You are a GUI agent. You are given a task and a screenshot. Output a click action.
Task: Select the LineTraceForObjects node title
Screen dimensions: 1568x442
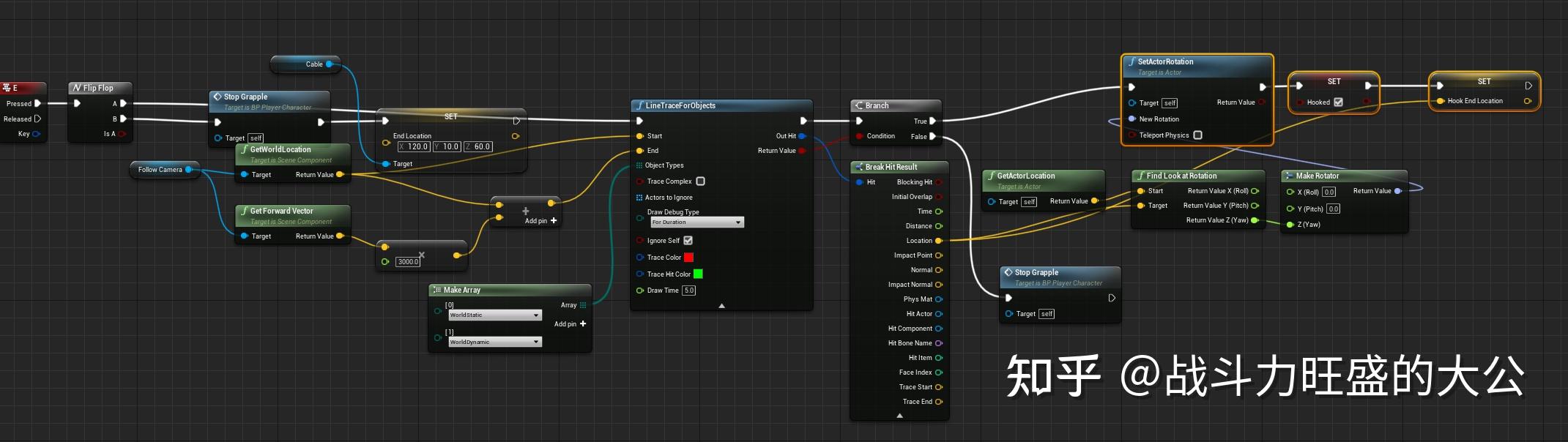tap(680, 106)
